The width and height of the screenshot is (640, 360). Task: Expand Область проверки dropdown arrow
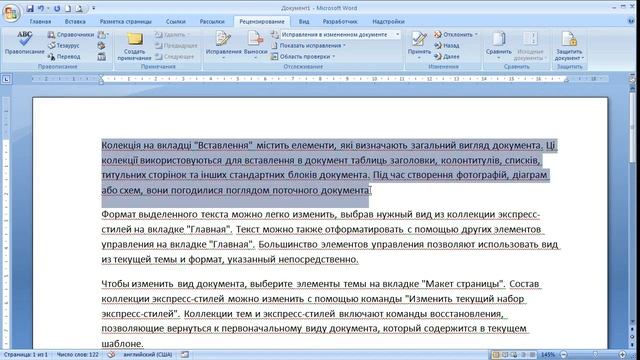333,57
